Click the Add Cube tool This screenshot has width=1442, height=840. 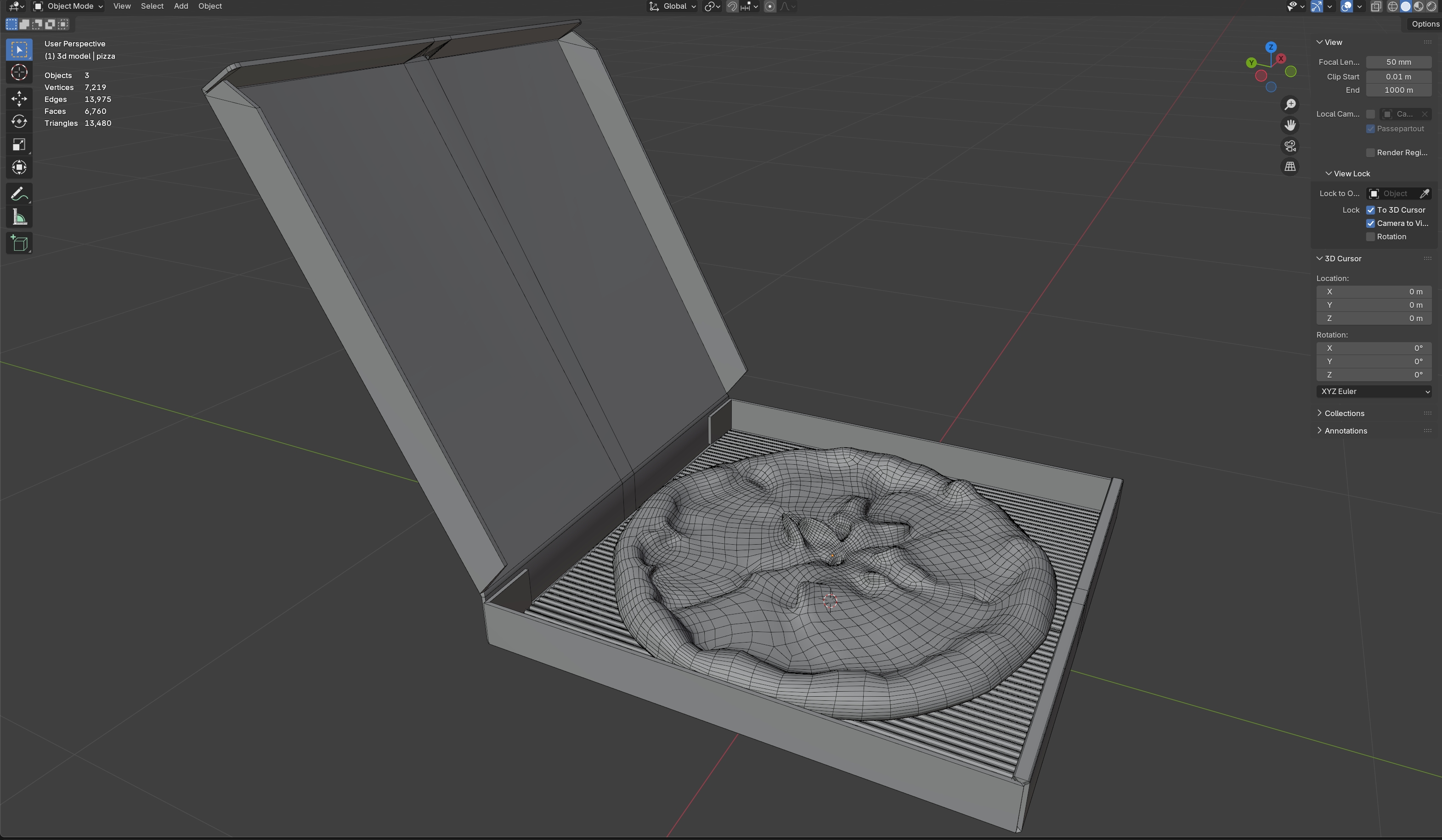pos(19,243)
